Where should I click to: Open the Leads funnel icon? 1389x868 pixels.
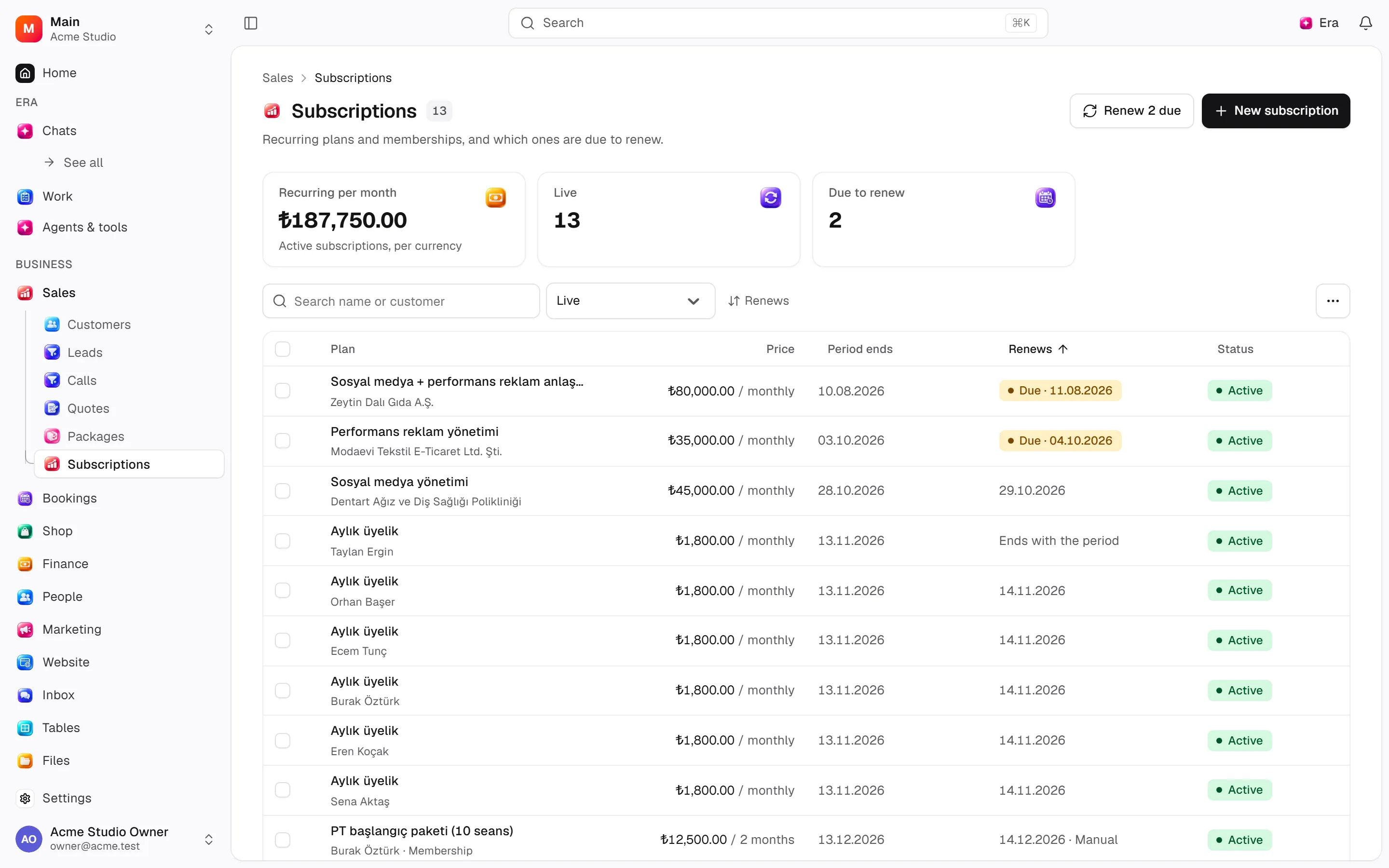coord(52,353)
